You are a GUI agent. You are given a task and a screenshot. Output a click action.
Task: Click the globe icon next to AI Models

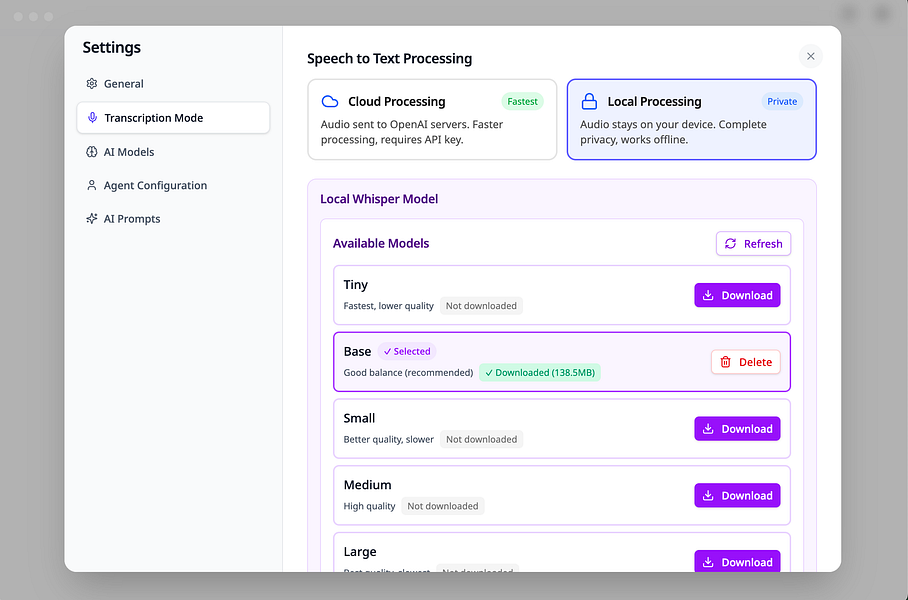point(92,151)
